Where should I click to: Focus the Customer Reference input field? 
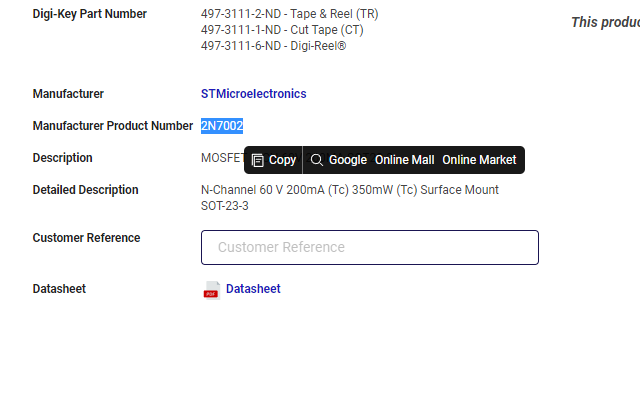click(x=369, y=247)
